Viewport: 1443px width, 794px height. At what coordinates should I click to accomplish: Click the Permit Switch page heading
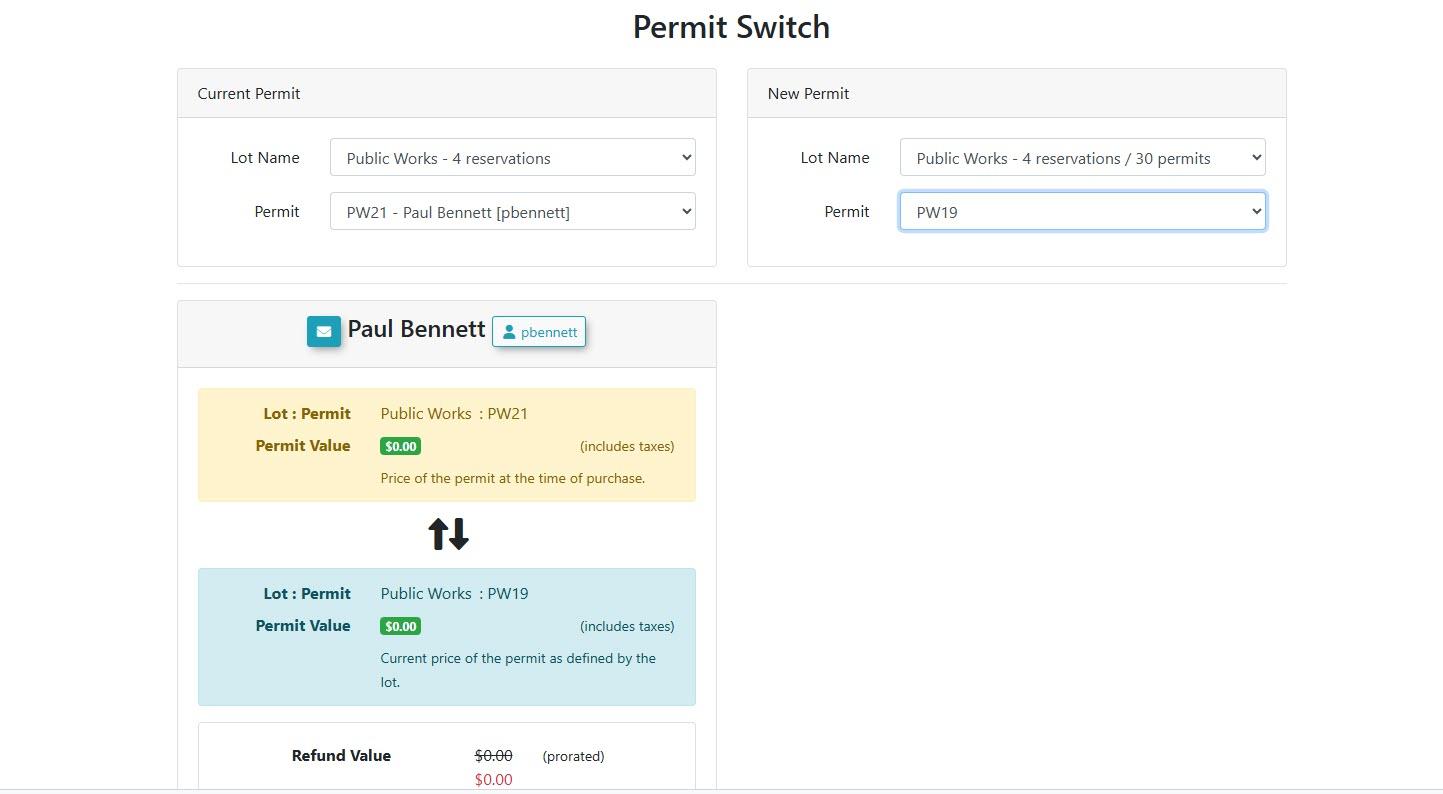731,27
